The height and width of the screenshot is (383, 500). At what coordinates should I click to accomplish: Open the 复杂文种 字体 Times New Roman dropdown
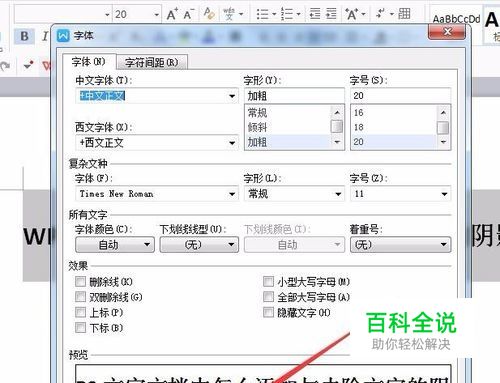[157, 194]
